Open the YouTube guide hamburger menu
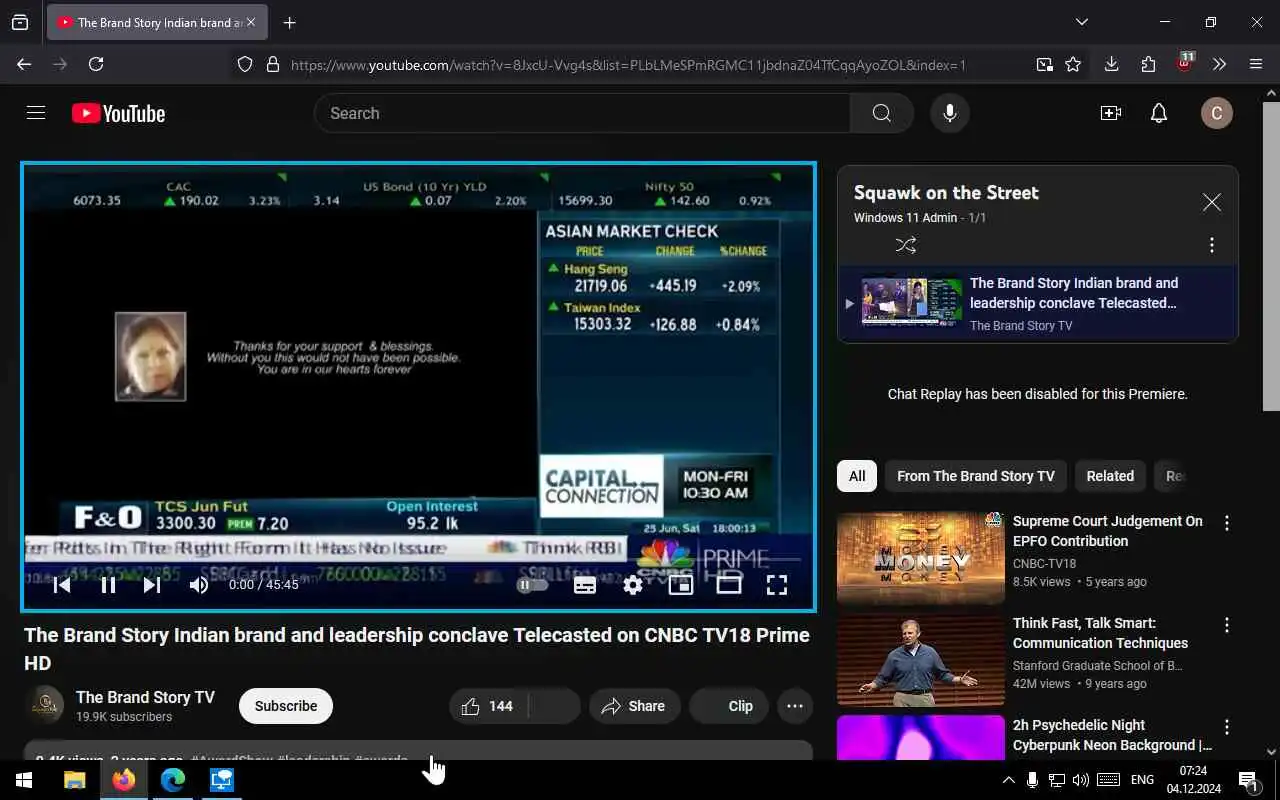The image size is (1280, 800). coord(36,113)
